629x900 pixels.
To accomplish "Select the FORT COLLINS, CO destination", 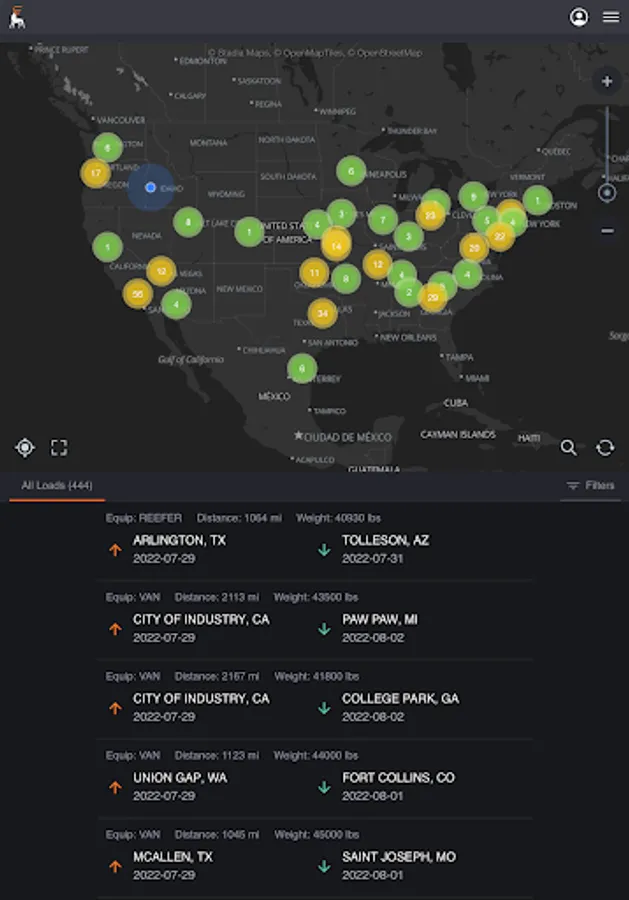I will point(398,778).
